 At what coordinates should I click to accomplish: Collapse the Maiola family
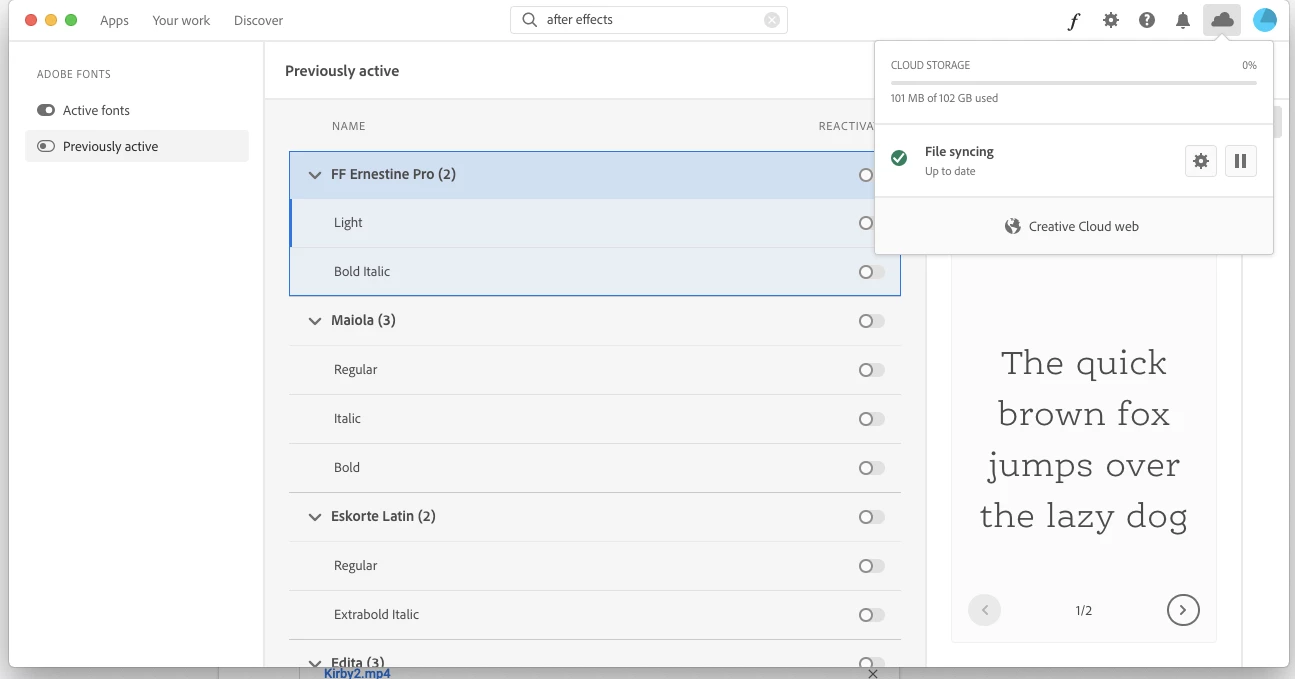point(315,321)
